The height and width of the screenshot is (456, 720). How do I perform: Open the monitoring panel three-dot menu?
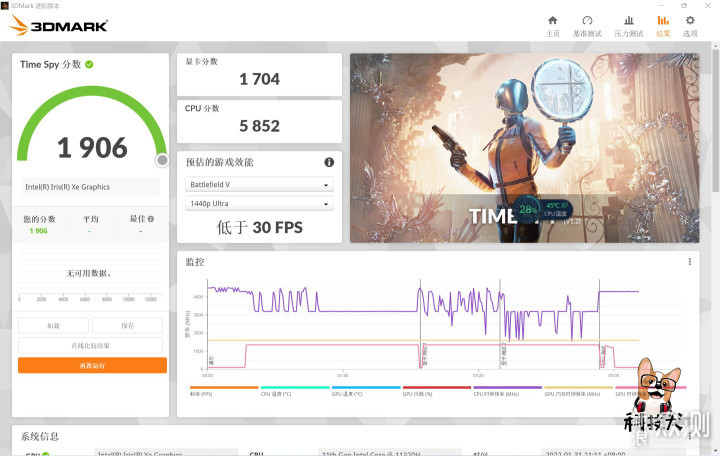(x=689, y=262)
